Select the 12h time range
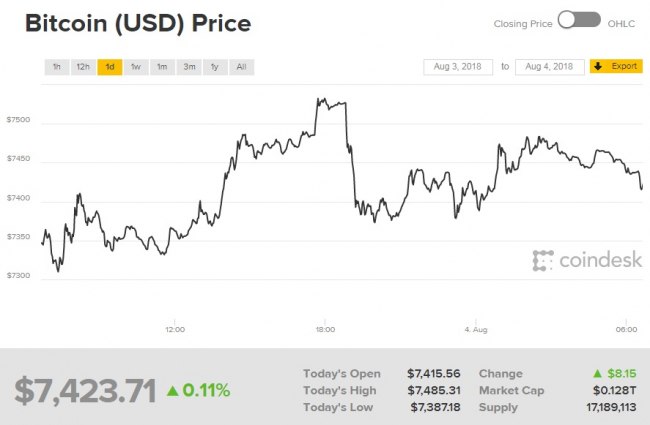The width and height of the screenshot is (650, 425). click(x=83, y=67)
